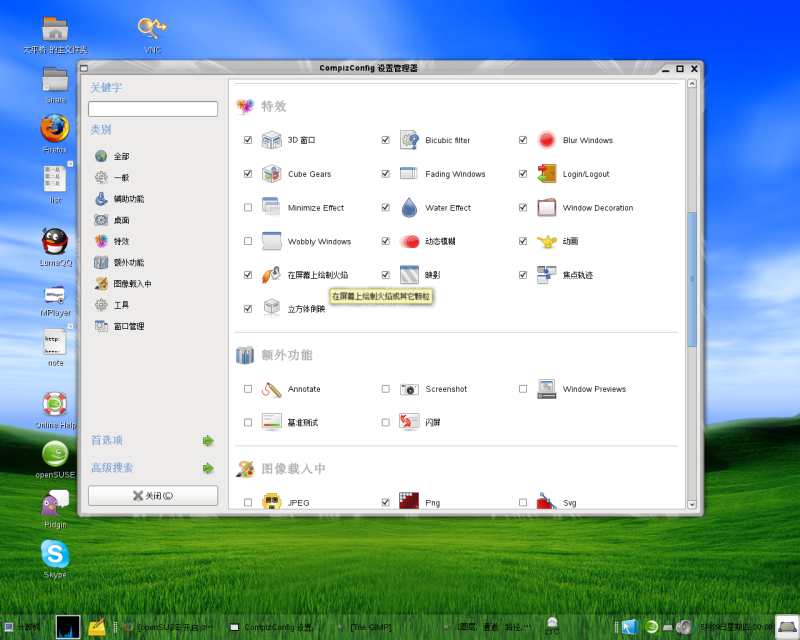Enable the Wobbly Windows checkbox
The height and width of the screenshot is (640, 800).
click(247, 241)
